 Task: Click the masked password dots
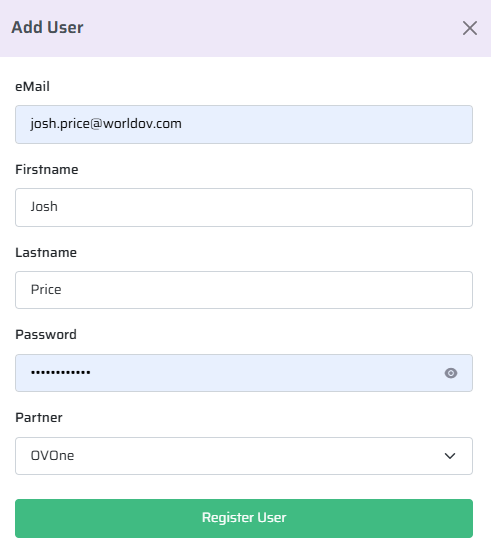(60, 372)
